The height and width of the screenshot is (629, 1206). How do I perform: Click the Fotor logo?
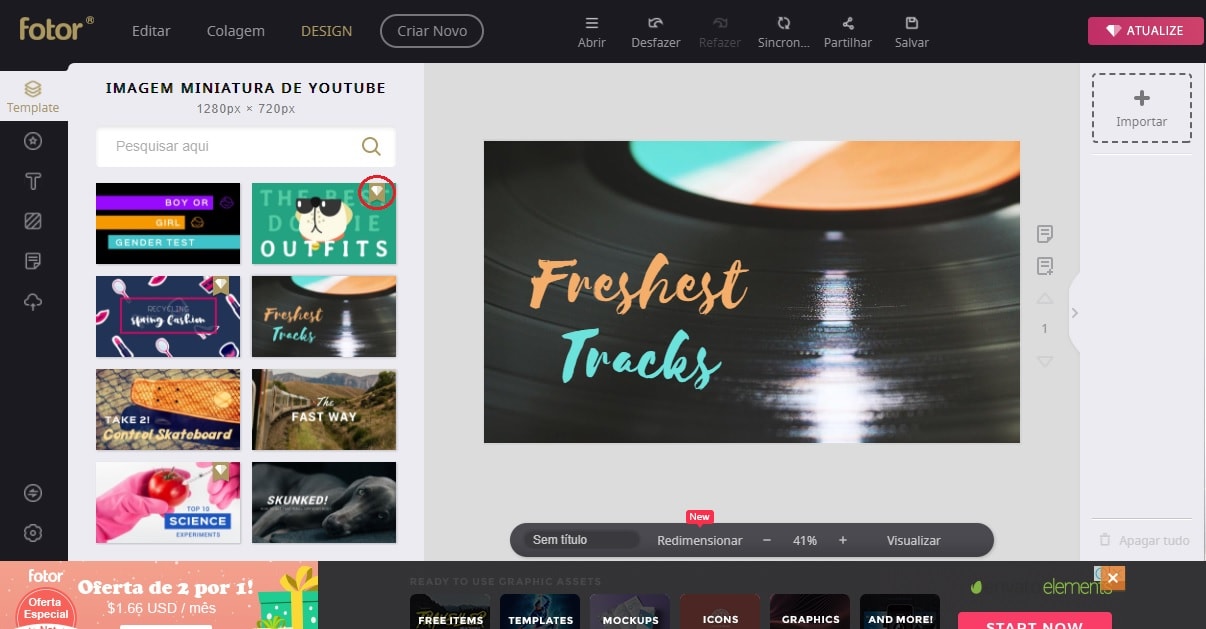[x=56, y=28]
